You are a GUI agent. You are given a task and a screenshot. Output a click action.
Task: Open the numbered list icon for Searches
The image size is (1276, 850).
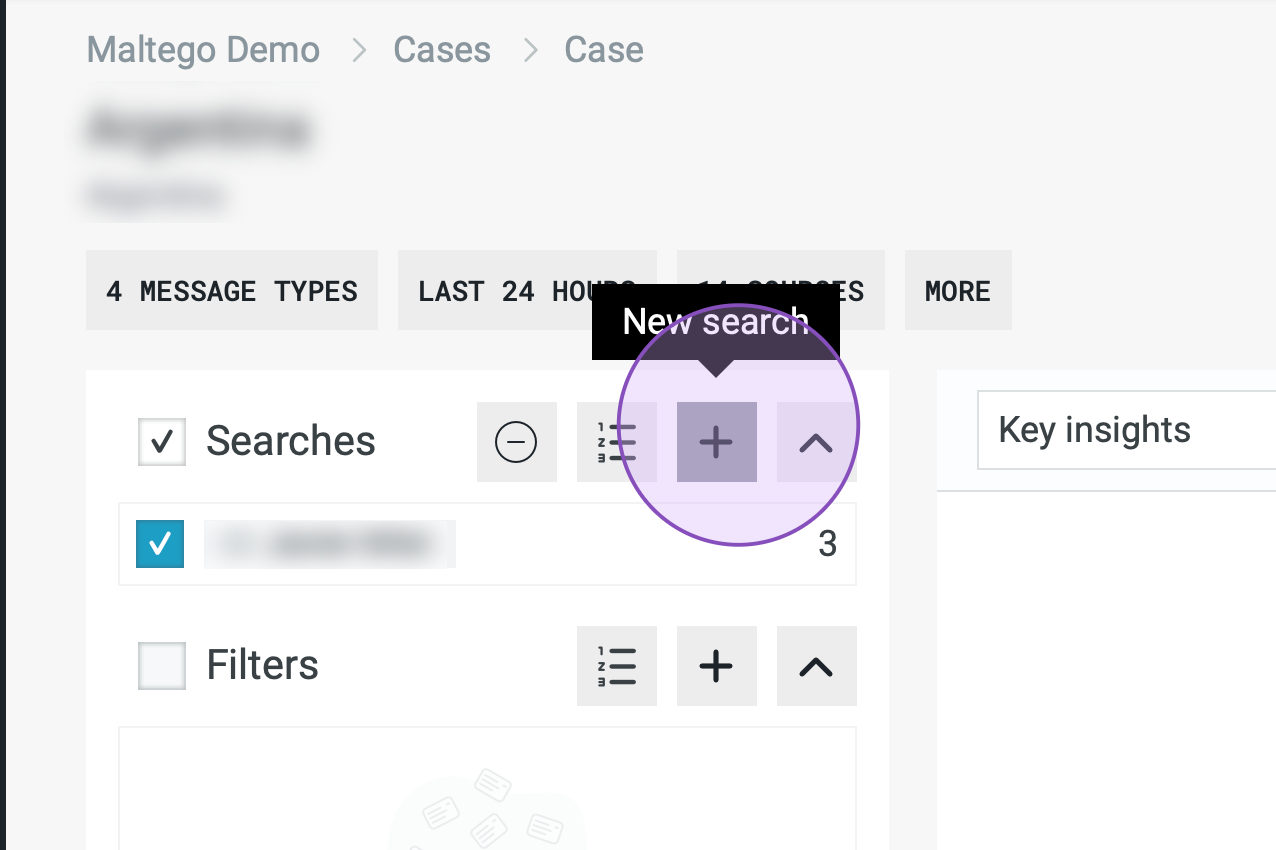(616, 442)
